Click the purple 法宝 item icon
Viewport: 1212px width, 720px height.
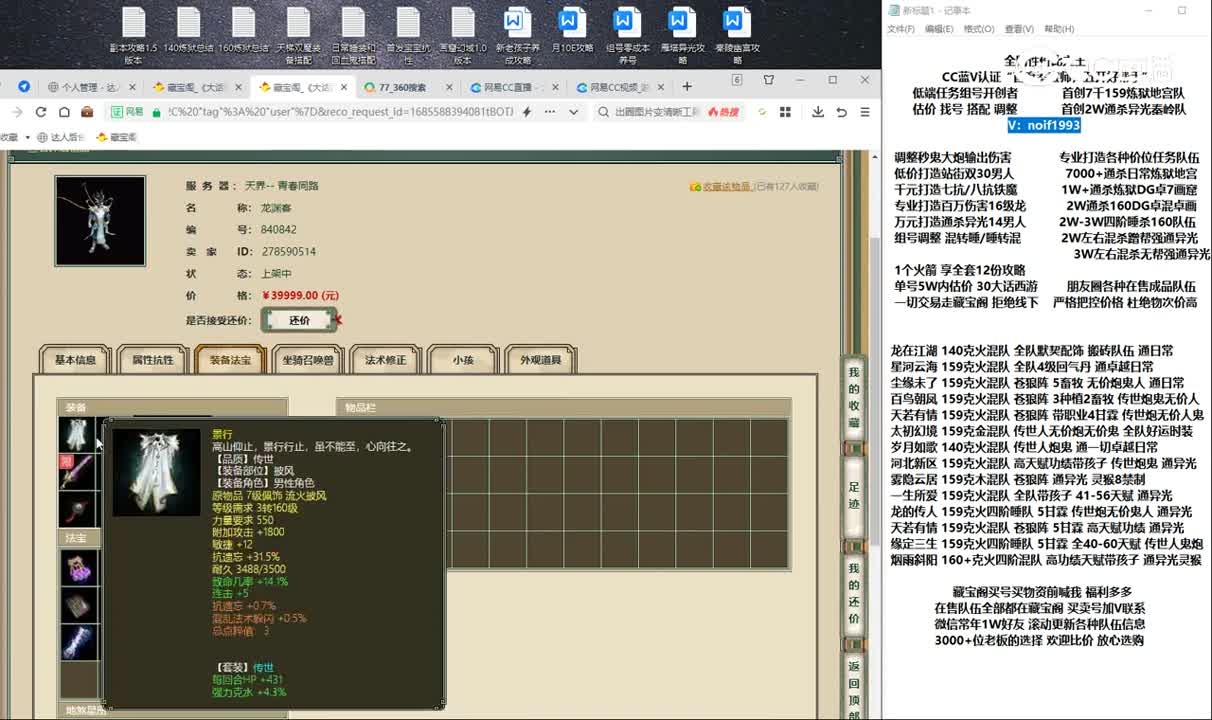tap(79, 568)
